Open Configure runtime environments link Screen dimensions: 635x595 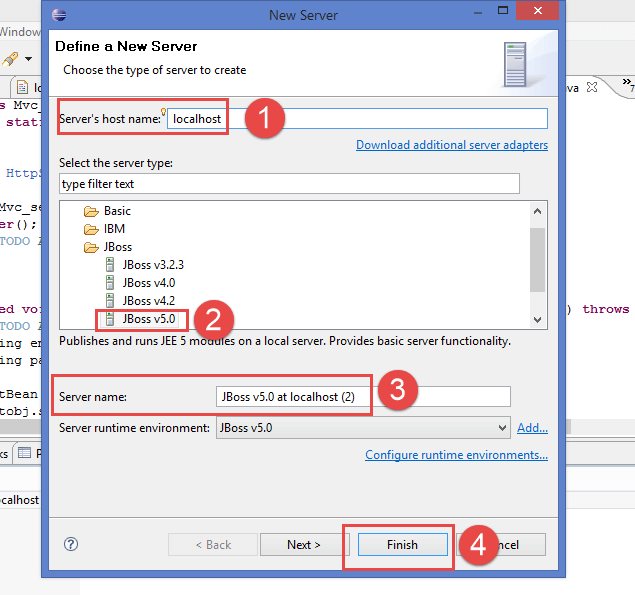[456, 455]
